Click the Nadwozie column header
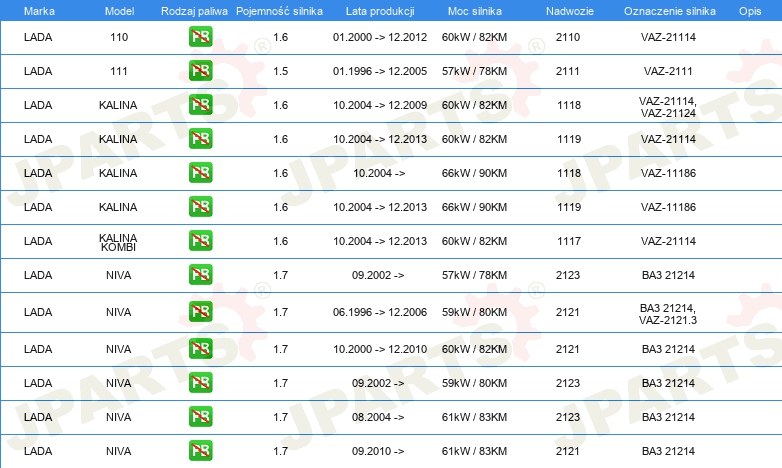 (570, 11)
